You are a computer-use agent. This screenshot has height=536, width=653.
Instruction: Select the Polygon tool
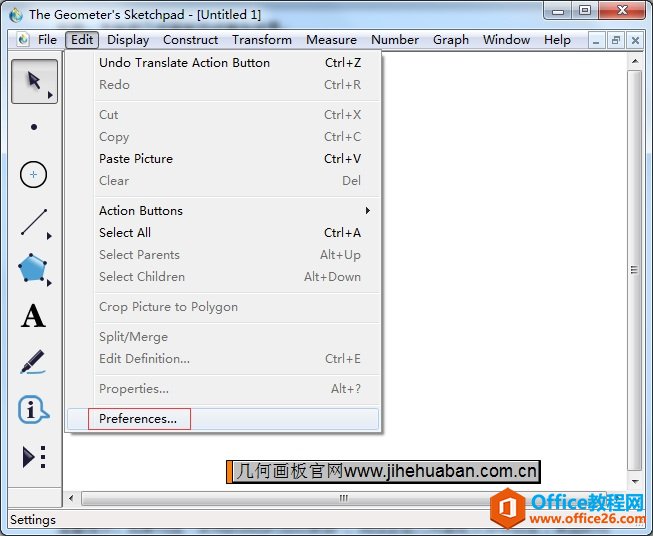(x=32, y=268)
